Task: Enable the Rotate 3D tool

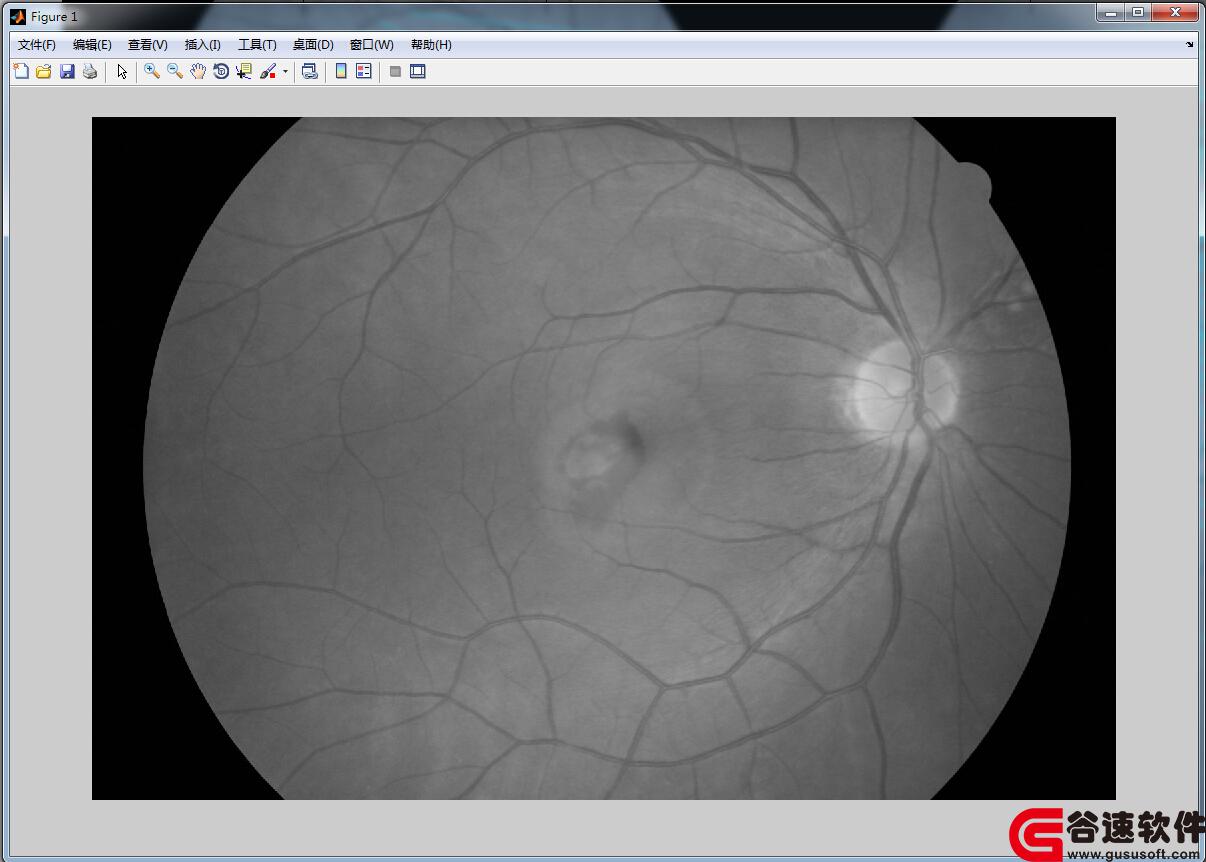Action: tap(221, 71)
